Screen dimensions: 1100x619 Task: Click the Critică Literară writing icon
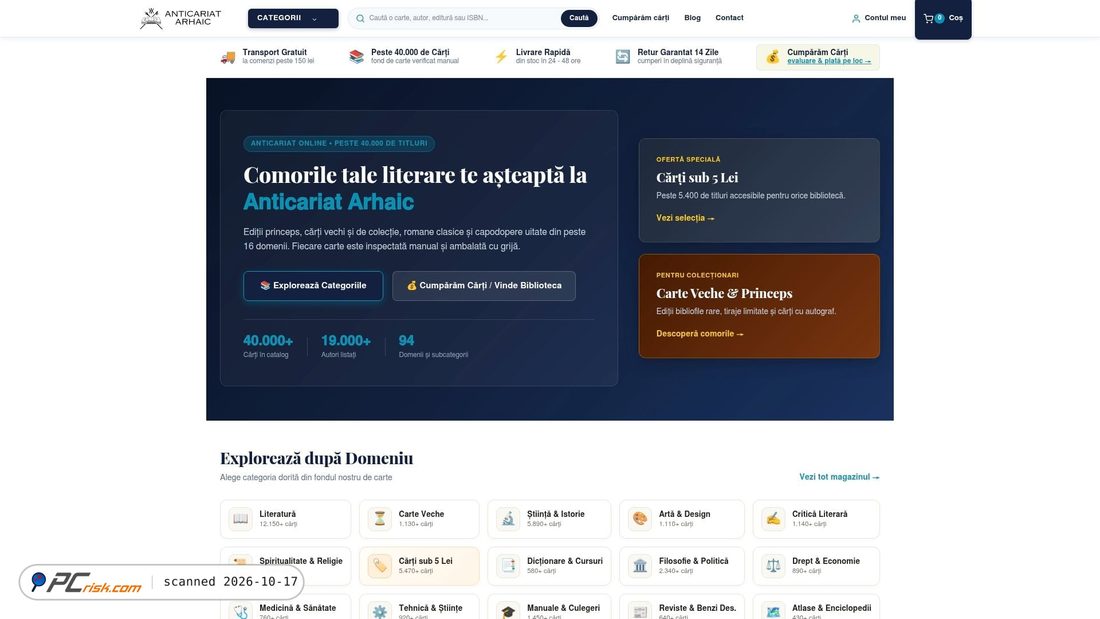point(773,519)
